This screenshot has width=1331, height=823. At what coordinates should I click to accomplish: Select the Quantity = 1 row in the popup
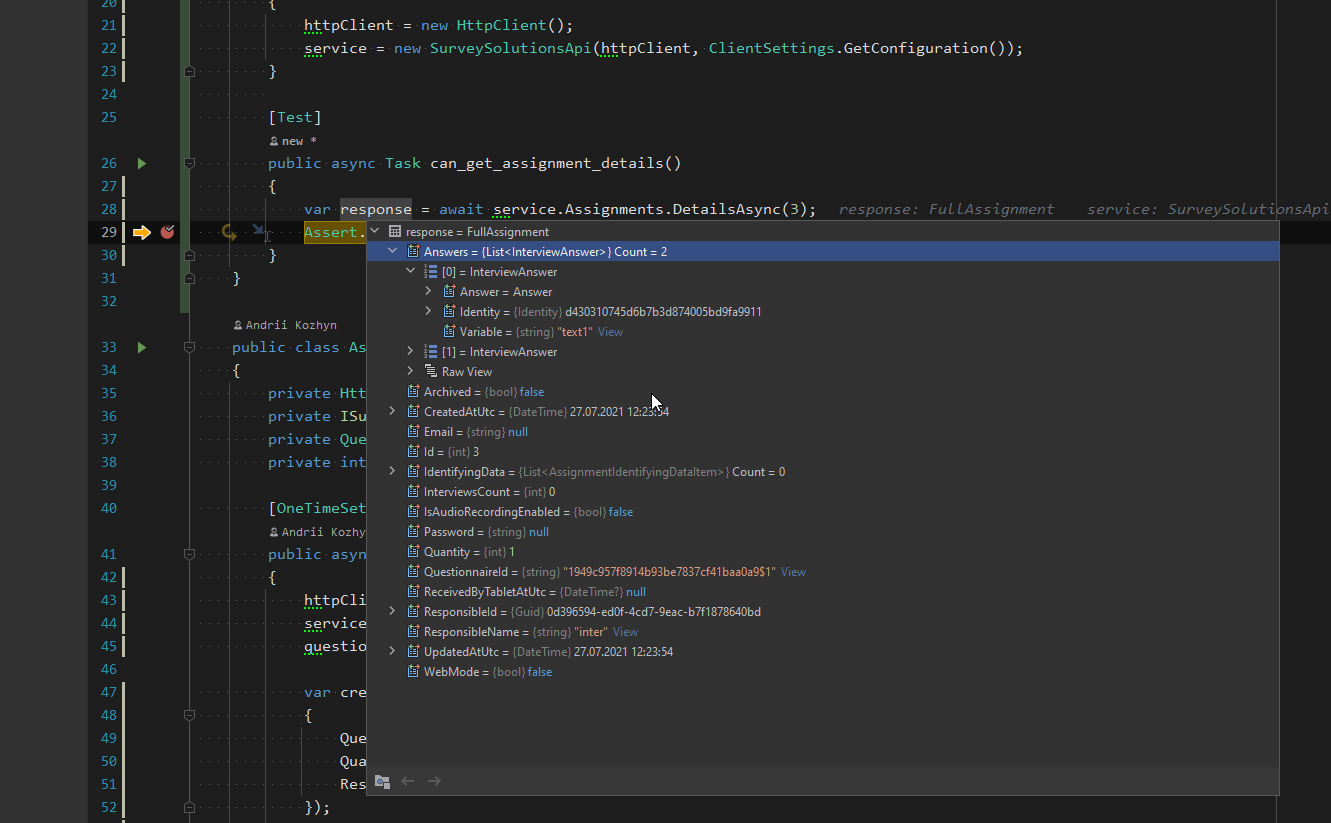[463, 551]
